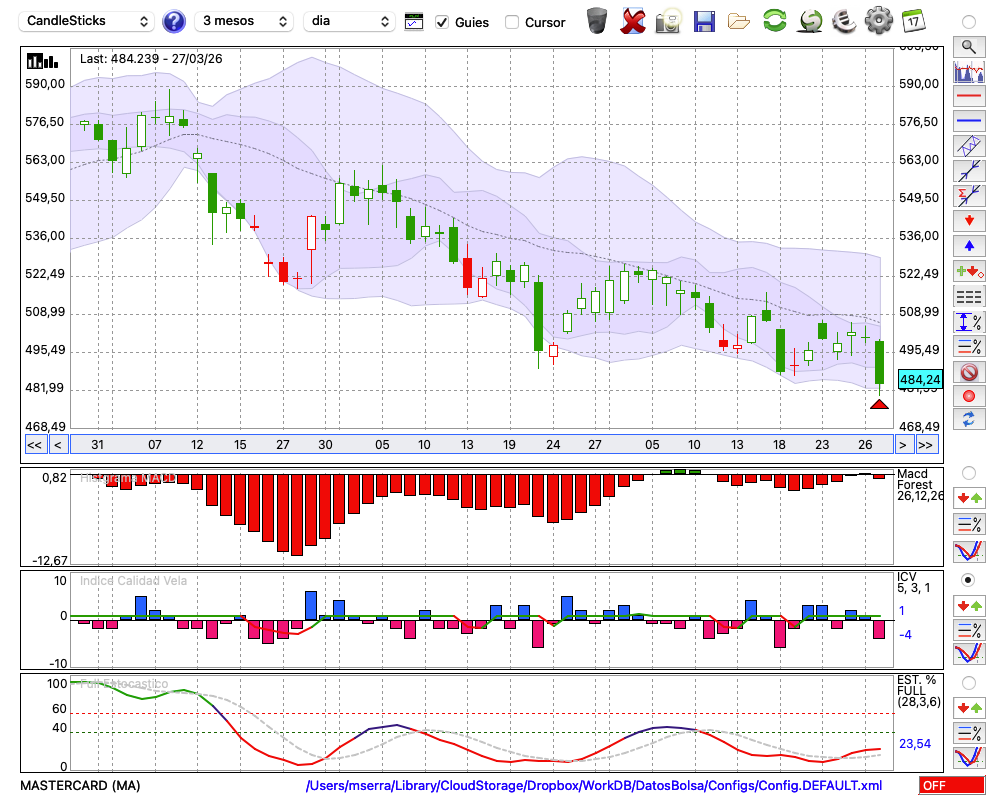1000x800 pixels.
Task: Open the settings gear icon
Action: coord(878,20)
